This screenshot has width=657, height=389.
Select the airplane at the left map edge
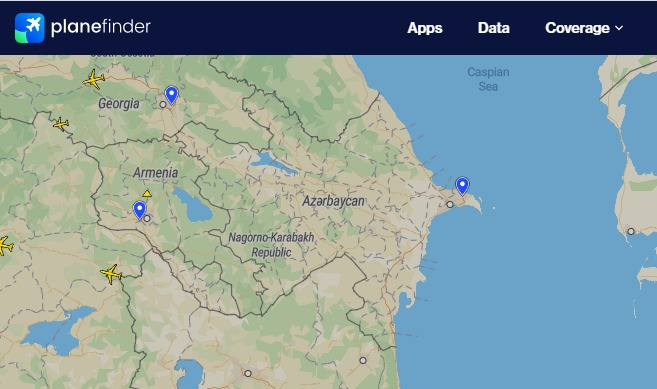coord(6,245)
